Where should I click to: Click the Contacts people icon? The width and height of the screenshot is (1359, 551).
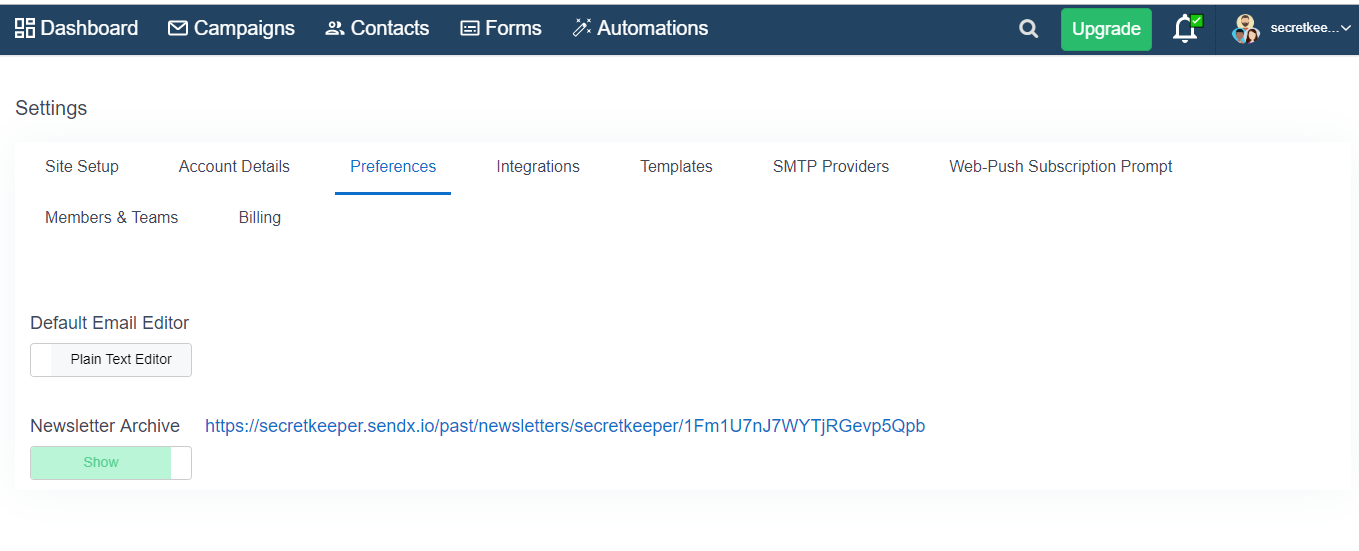[335, 29]
